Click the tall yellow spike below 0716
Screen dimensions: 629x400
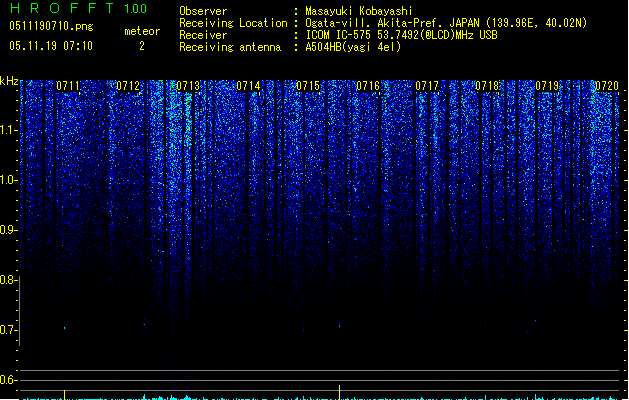pos(340,392)
